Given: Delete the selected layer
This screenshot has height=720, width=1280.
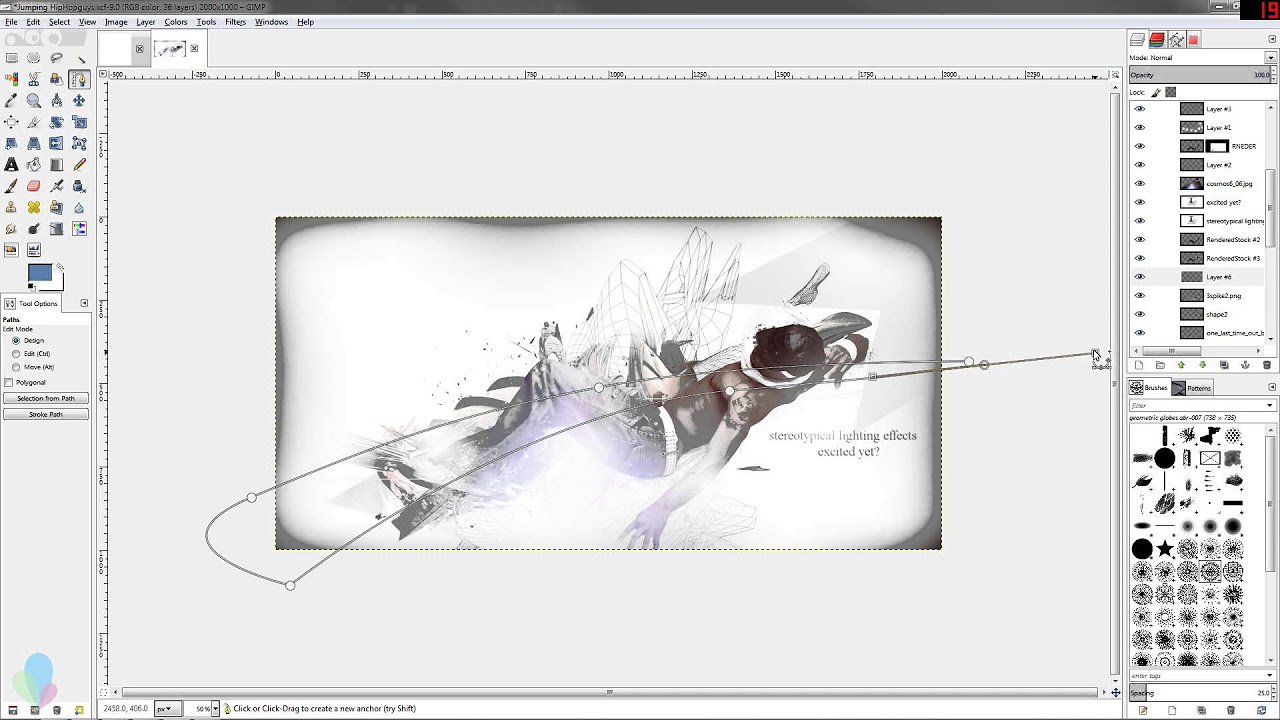Looking at the screenshot, I should point(1267,365).
